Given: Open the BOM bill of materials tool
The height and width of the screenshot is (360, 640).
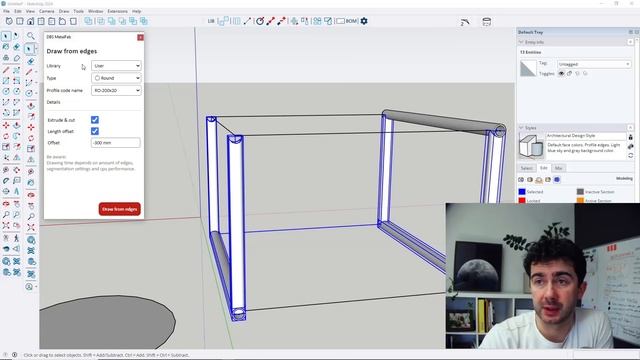Looking at the screenshot, I should point(352,21).
